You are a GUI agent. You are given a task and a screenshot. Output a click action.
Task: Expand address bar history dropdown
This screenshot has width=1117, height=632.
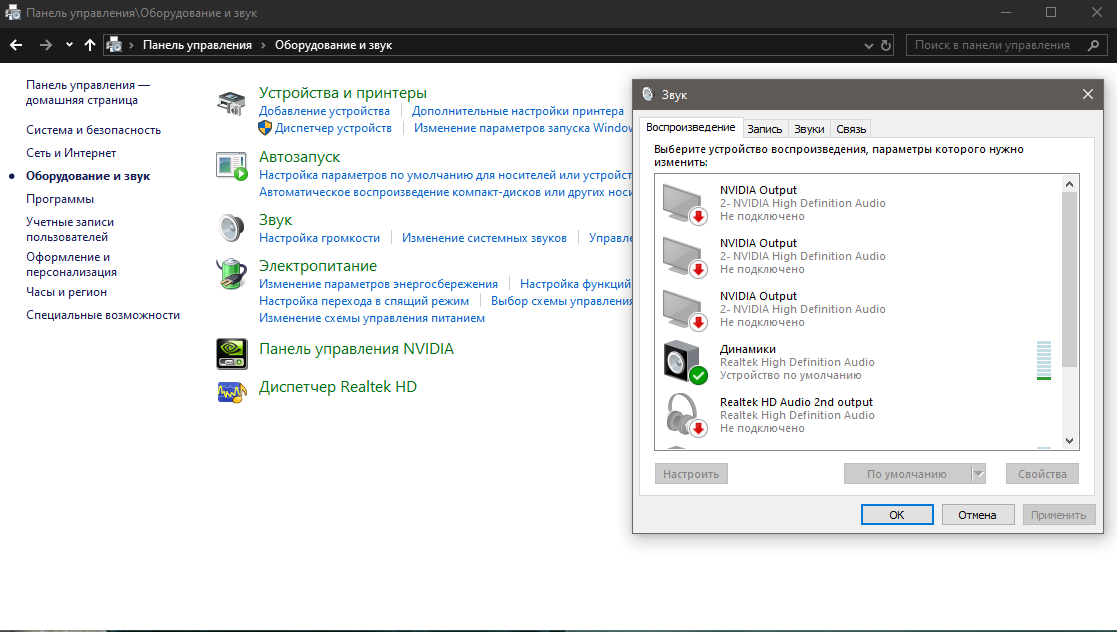click(868, 46)
